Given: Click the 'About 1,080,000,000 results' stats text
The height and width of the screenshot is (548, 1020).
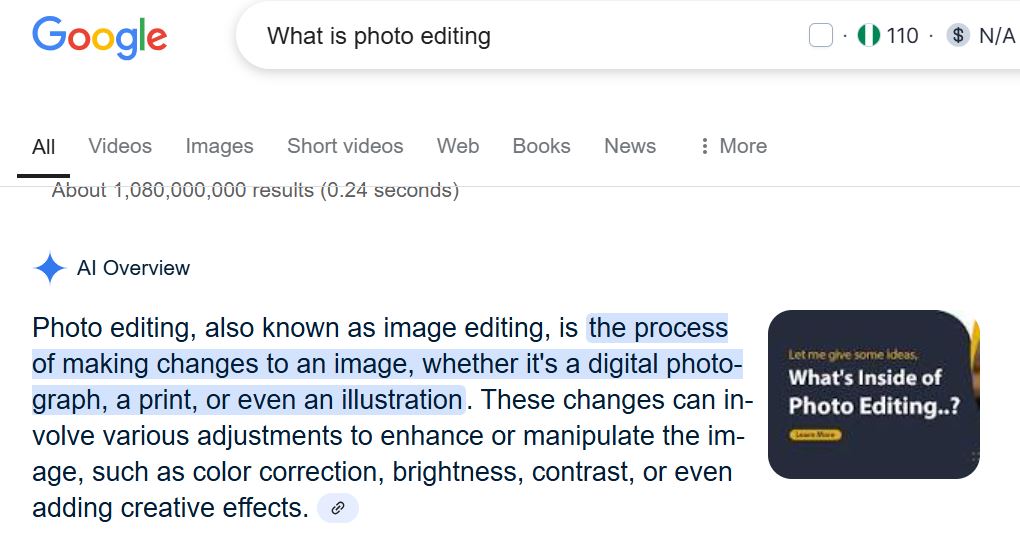Looking at the screenshot, I should pos(255,190).
